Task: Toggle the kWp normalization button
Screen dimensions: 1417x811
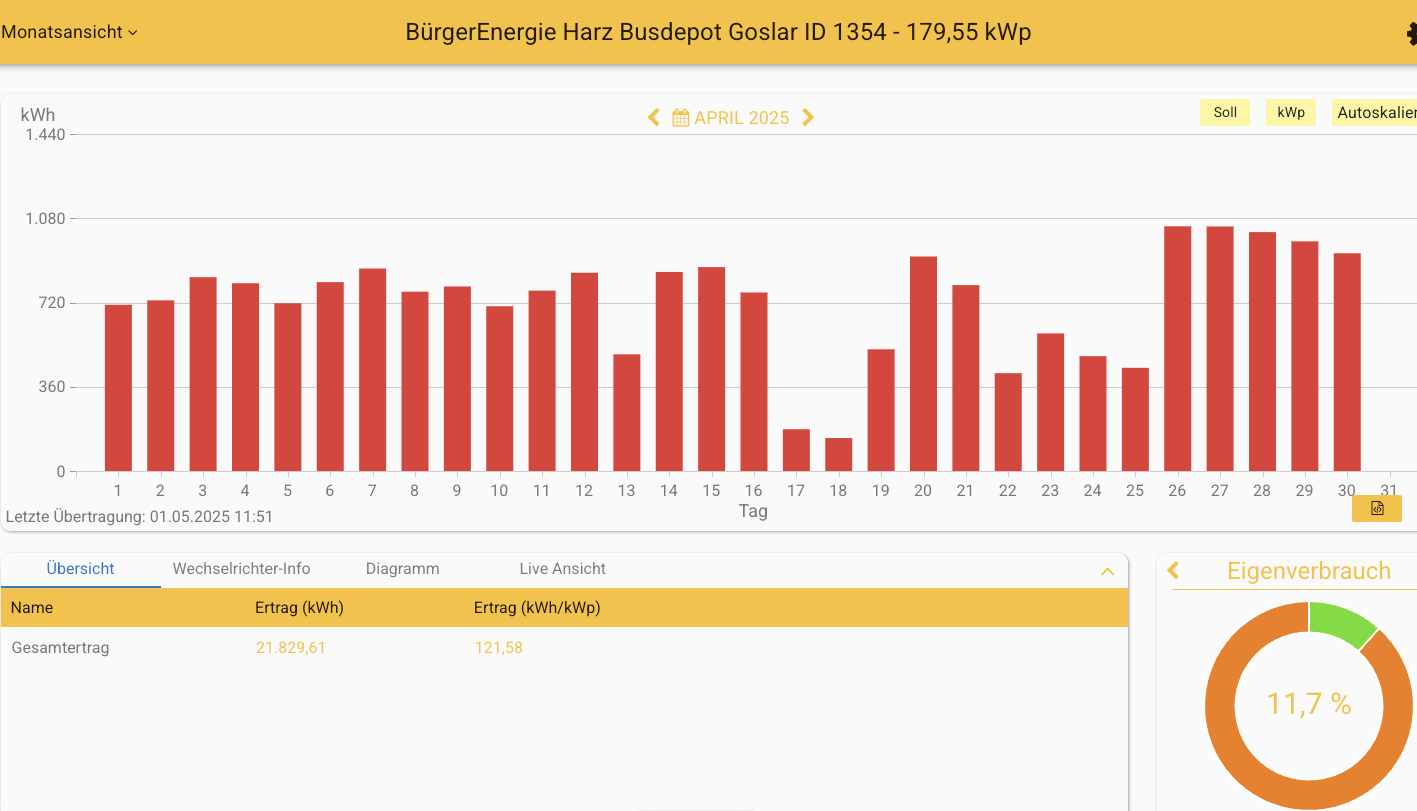Action: (1290, 113)
